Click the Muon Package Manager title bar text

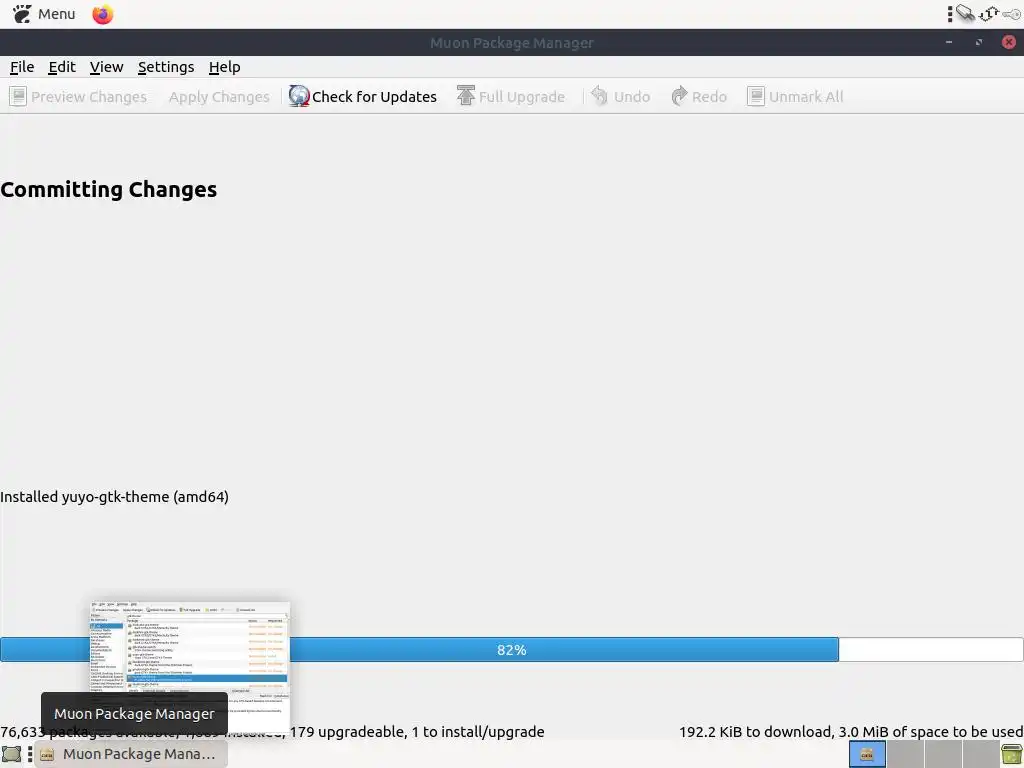coord(511,43)
